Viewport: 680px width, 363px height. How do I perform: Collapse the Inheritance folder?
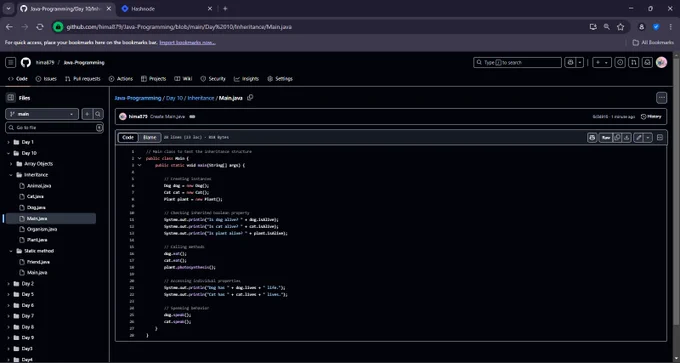(x=11, y=175)
